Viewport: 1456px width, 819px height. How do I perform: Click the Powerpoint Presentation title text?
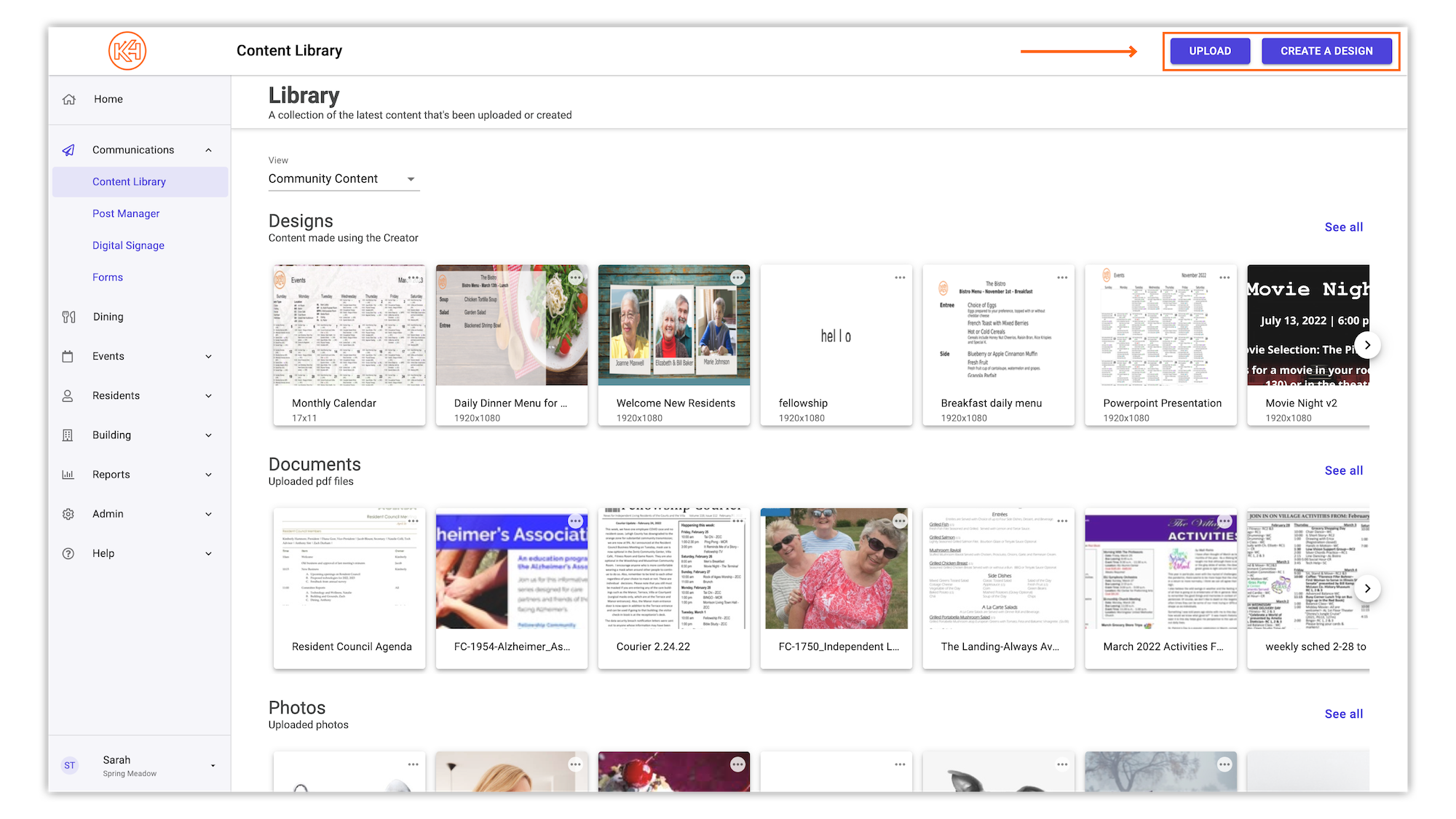1162,403
